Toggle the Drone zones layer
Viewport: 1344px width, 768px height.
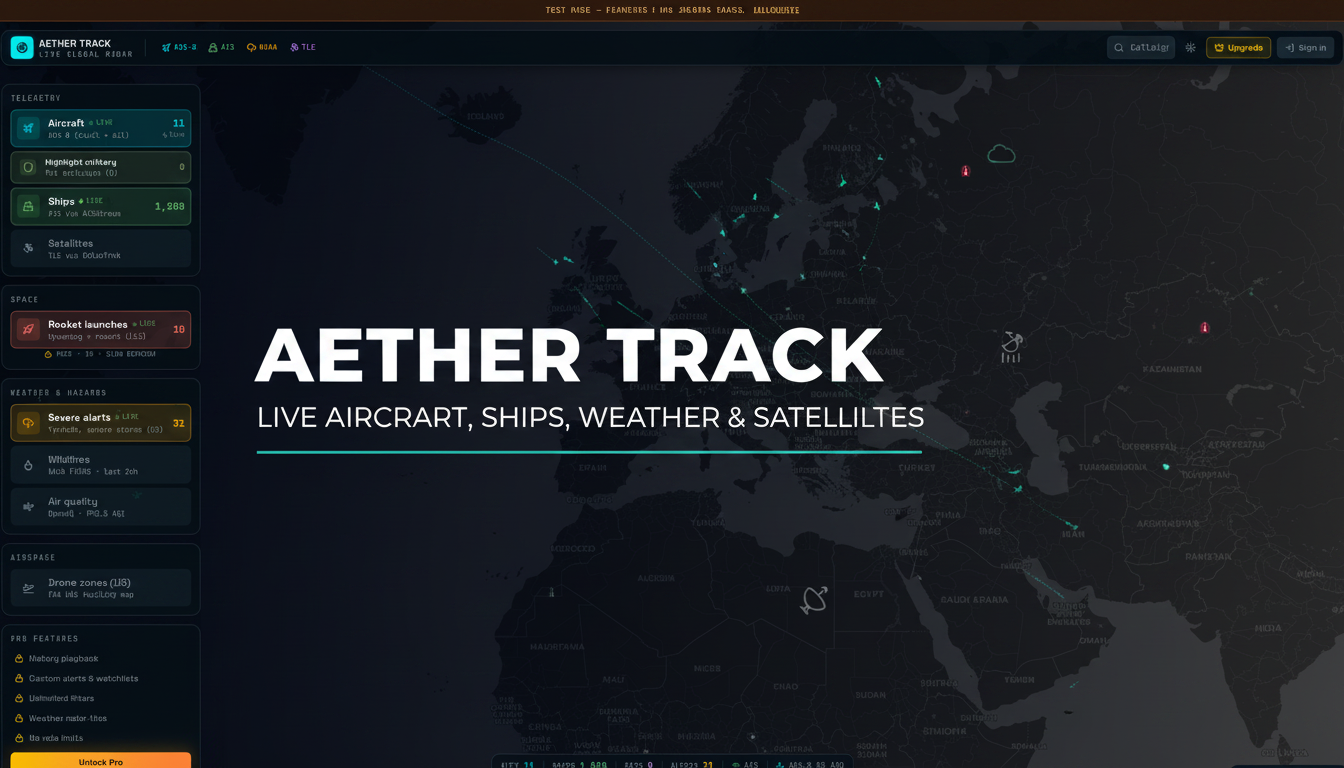pos(101,588)
